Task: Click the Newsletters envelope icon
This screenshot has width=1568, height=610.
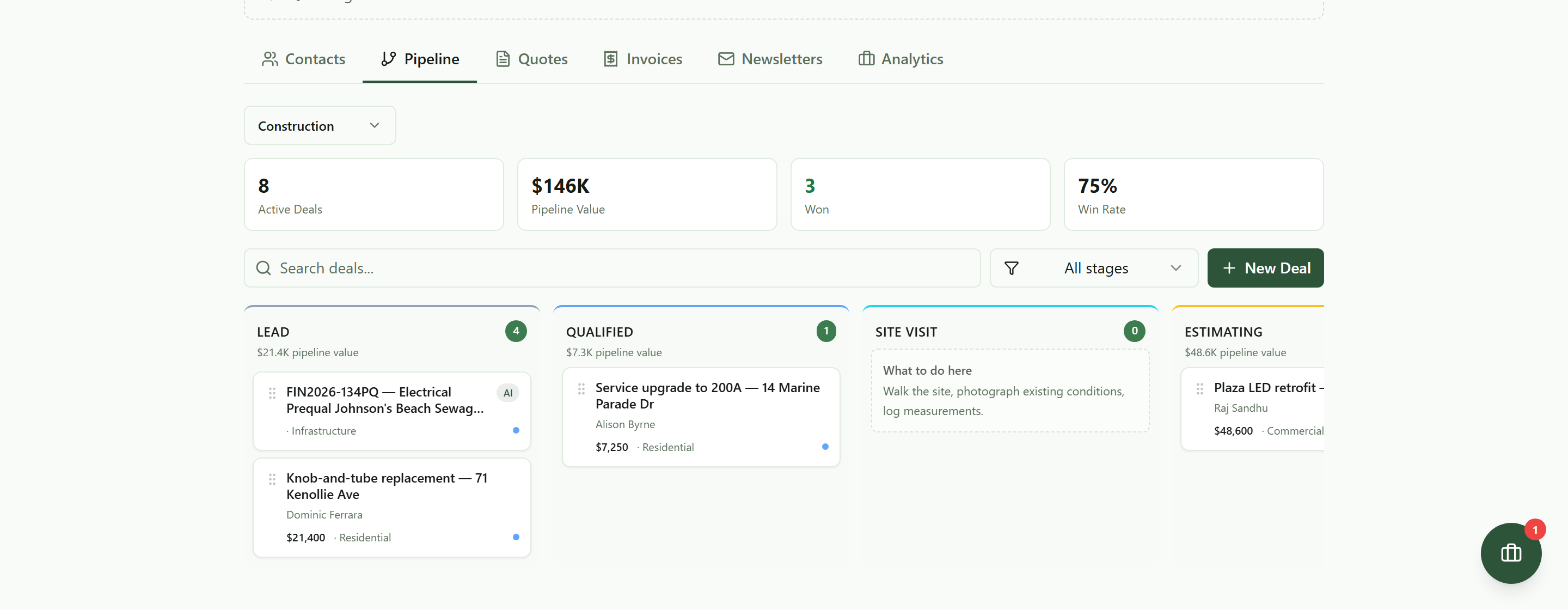Action: point(726,59)
